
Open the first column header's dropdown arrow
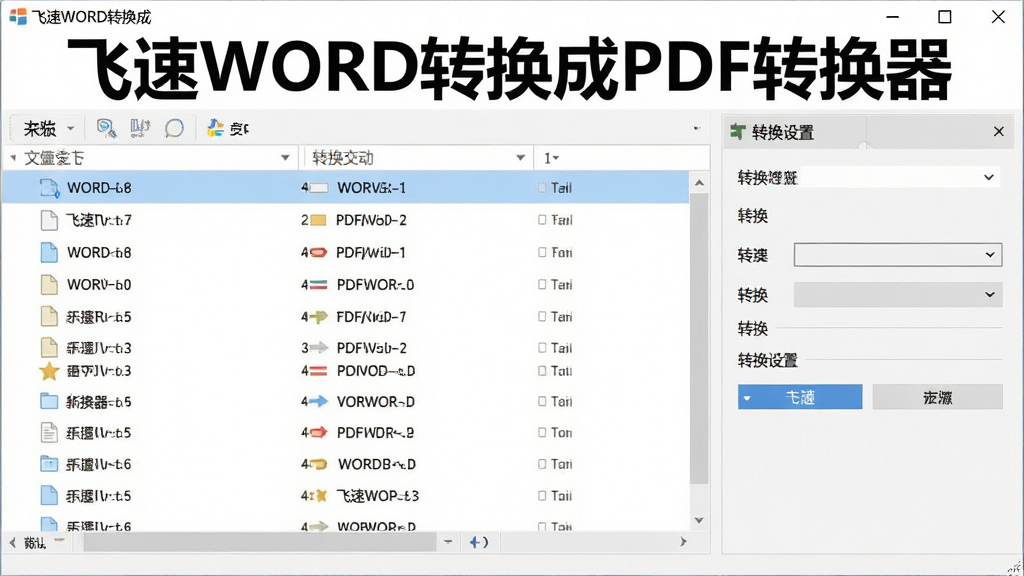pos(285,157)
